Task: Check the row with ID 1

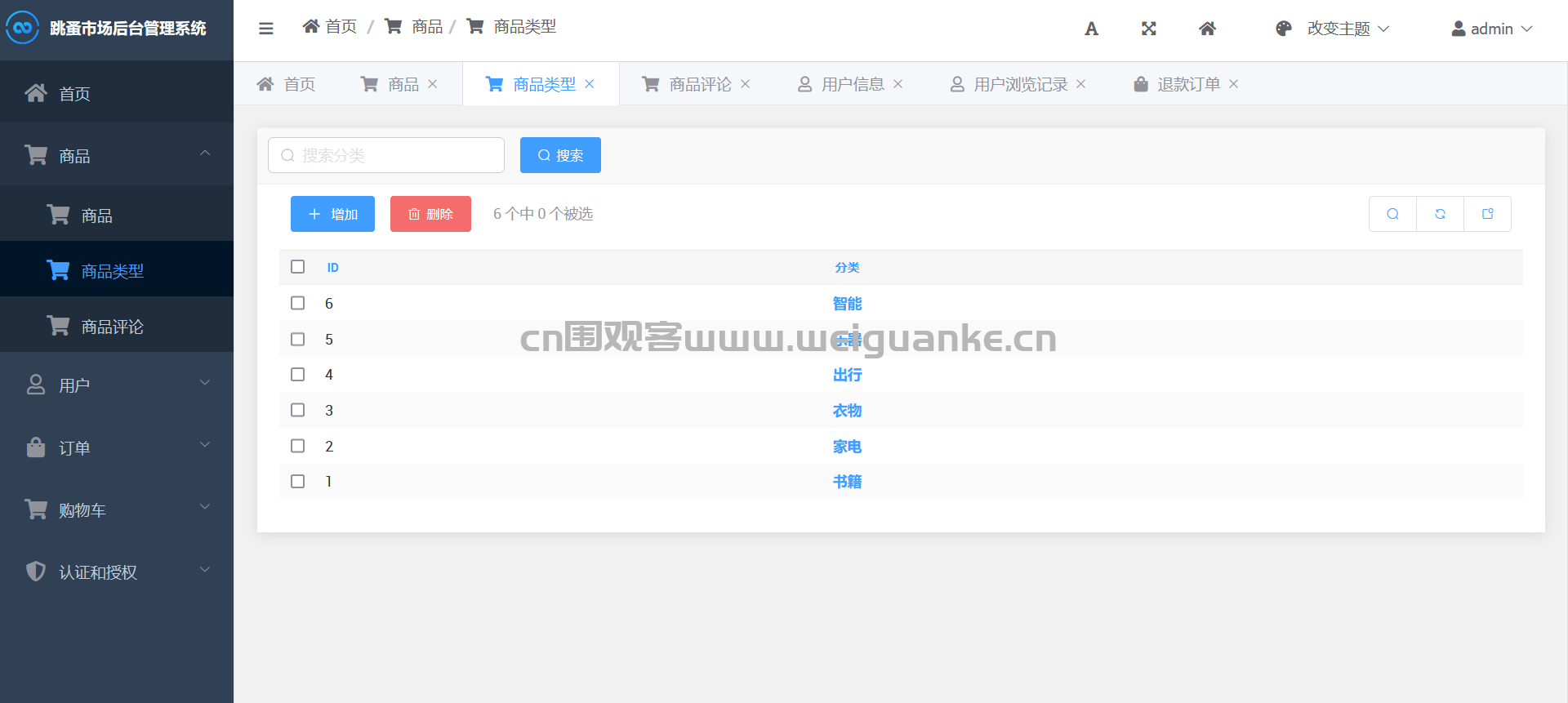Action: coord(298,481)
